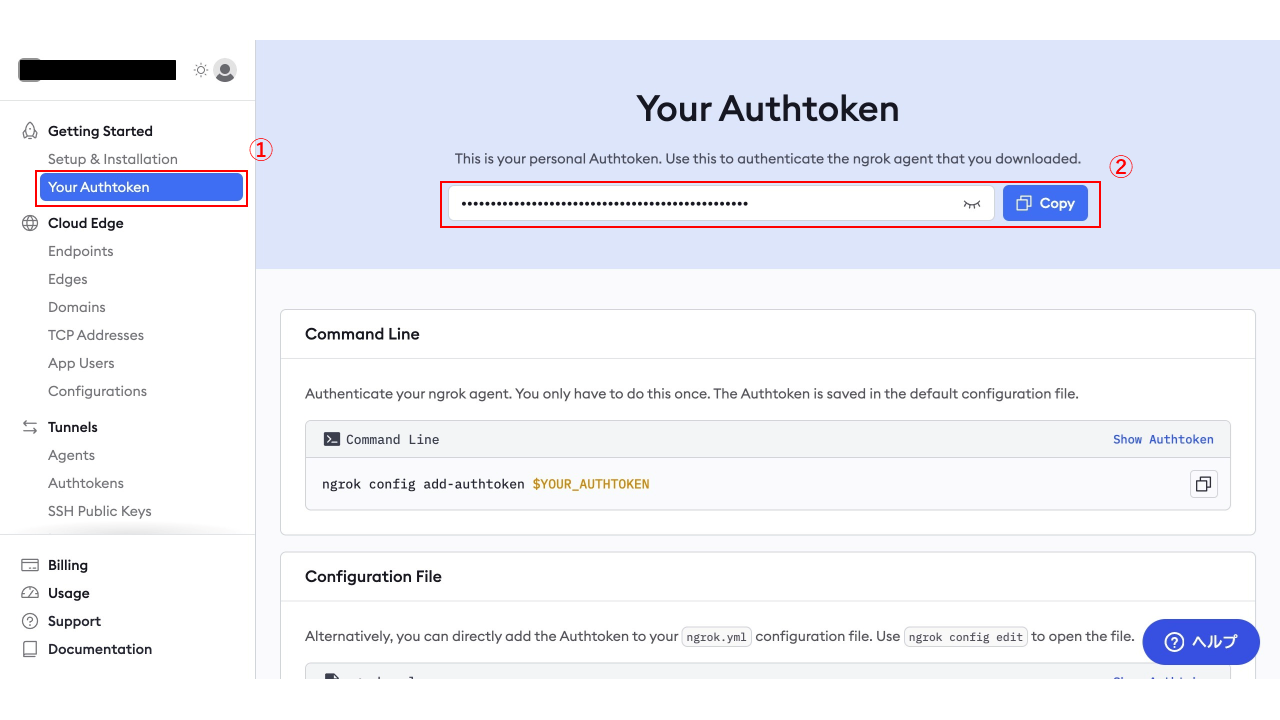The height and width of the screenshot is (720, 1280).
Task: Open SSH Public Keys page
Action: [x=100, y=511]
